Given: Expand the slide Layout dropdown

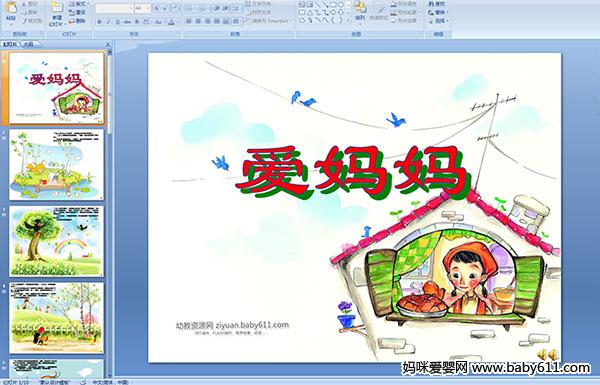Looking at the screenshot, I should coord(78,4).
